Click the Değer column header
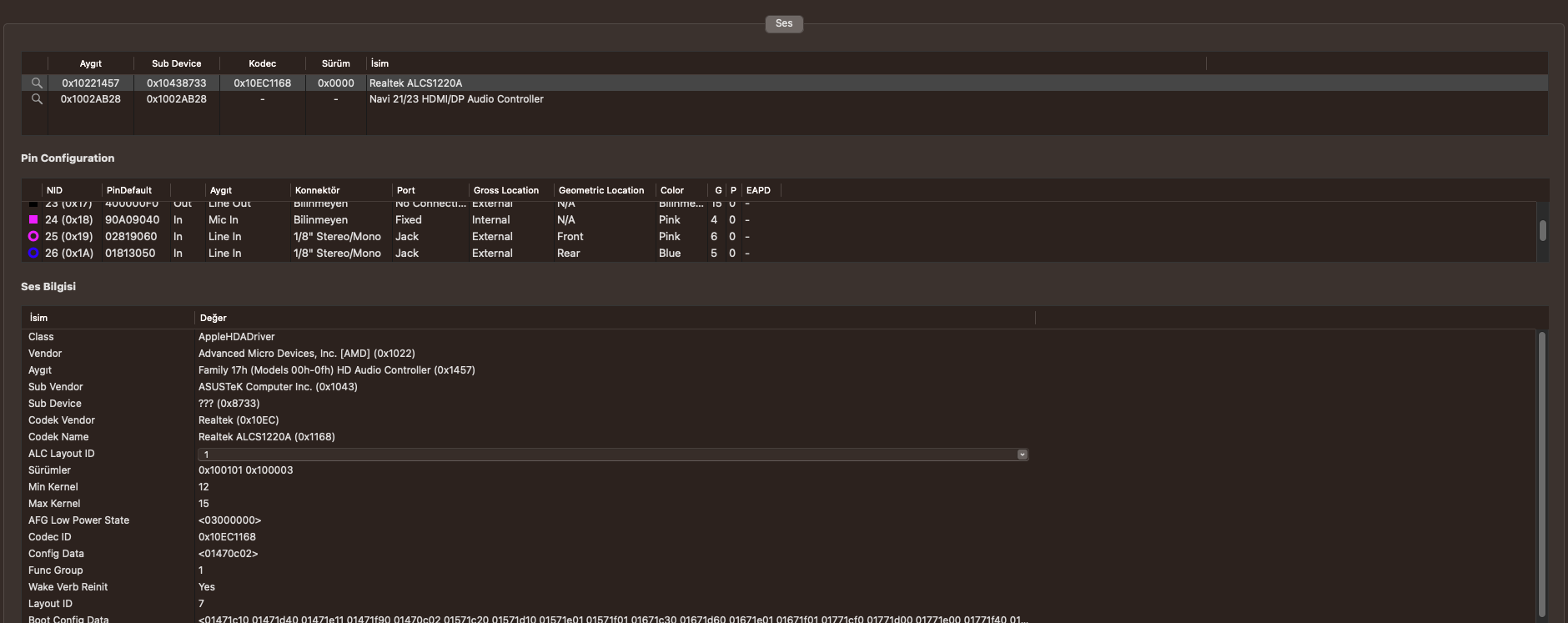The image size is (1568, 623). point(214,318)
